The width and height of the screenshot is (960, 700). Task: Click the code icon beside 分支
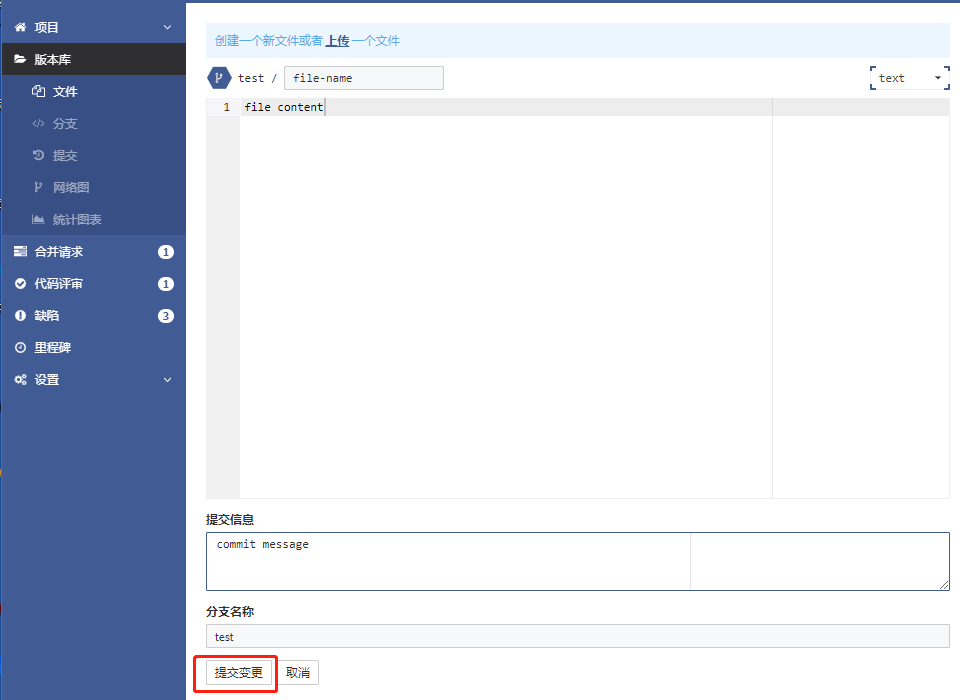39,124
